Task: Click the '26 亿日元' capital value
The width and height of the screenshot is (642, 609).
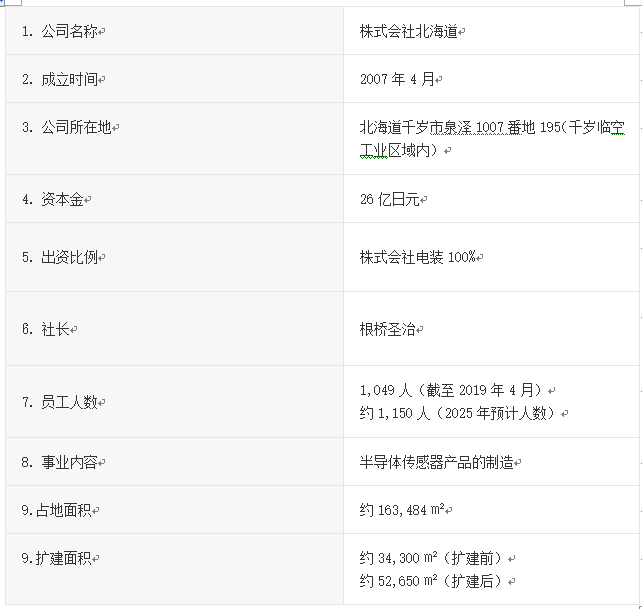Action: (x=392, y=199)
